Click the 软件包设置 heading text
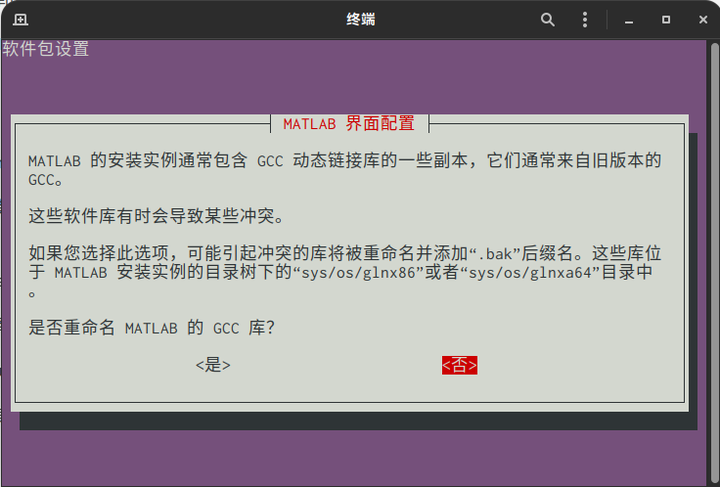Screen dimensions: 720x487 click(46, 49)
